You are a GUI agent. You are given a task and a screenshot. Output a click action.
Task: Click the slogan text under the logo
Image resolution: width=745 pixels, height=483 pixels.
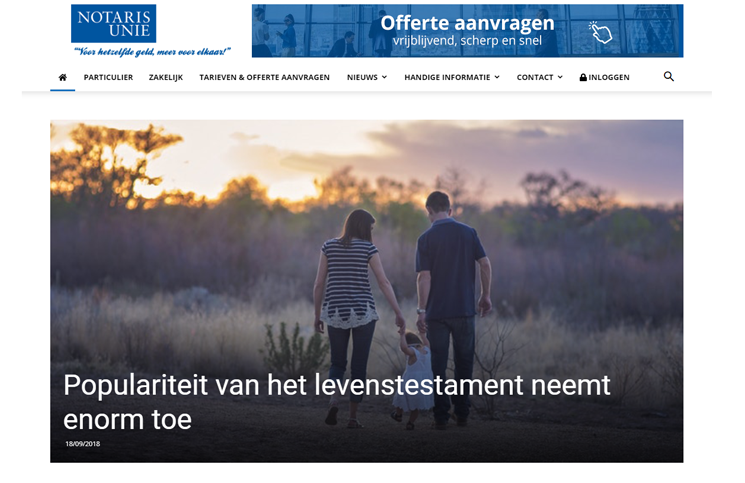152,52
